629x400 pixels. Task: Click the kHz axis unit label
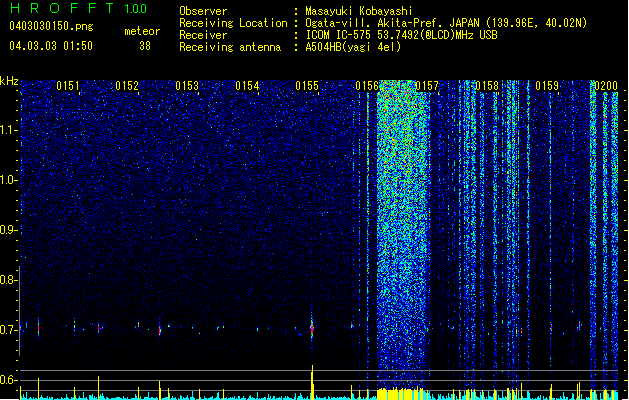coord(9,81)
